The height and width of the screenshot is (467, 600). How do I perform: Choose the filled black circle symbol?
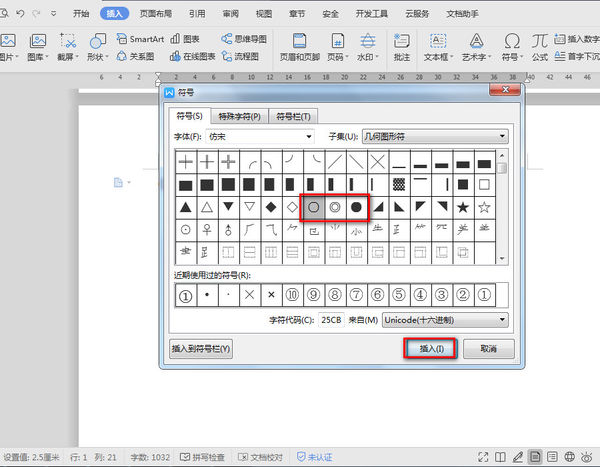(x=357, y=207)
